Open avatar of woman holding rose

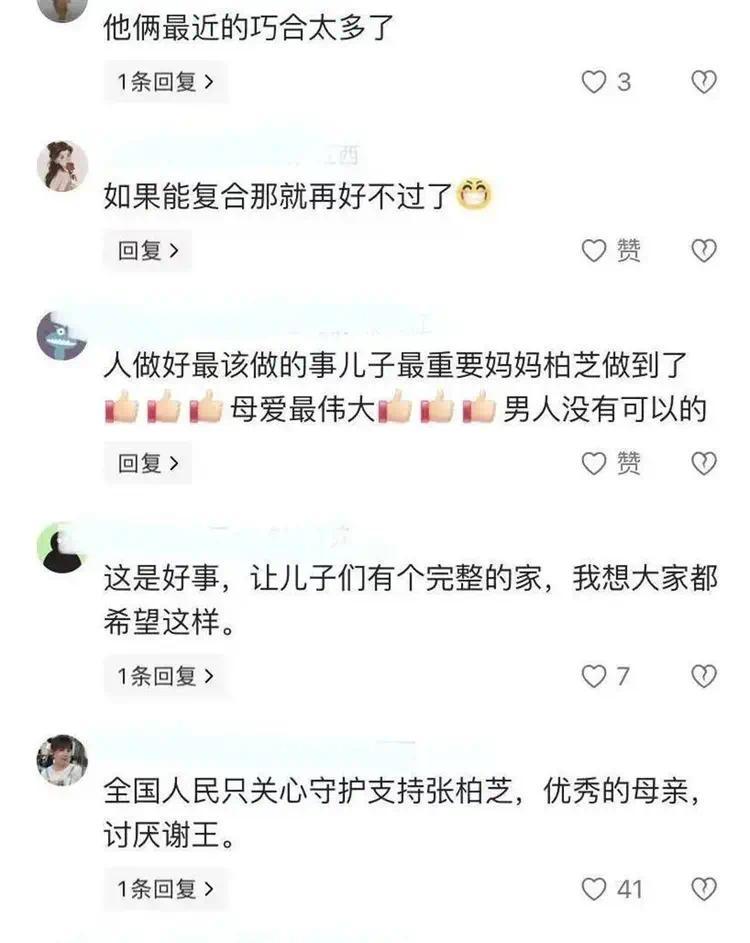pos(63,166)
